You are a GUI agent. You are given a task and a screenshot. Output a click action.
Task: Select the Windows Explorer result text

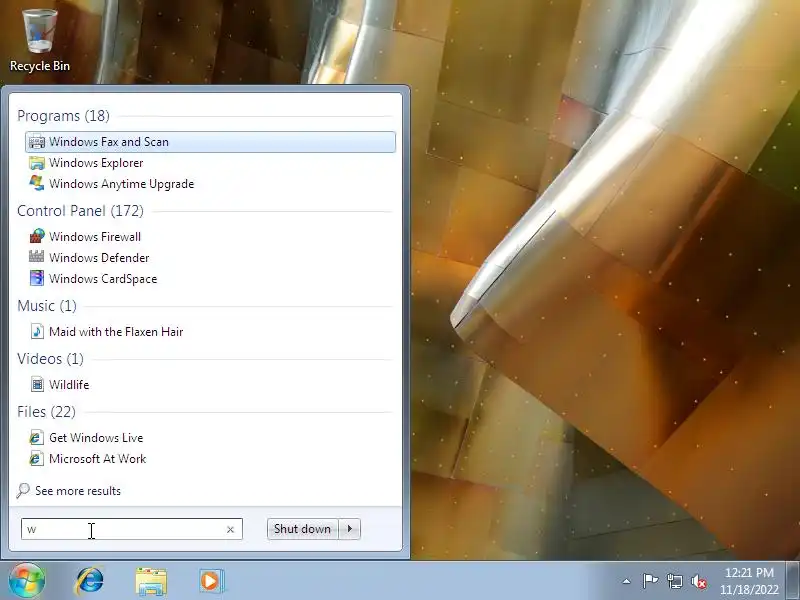click(96, 163)
